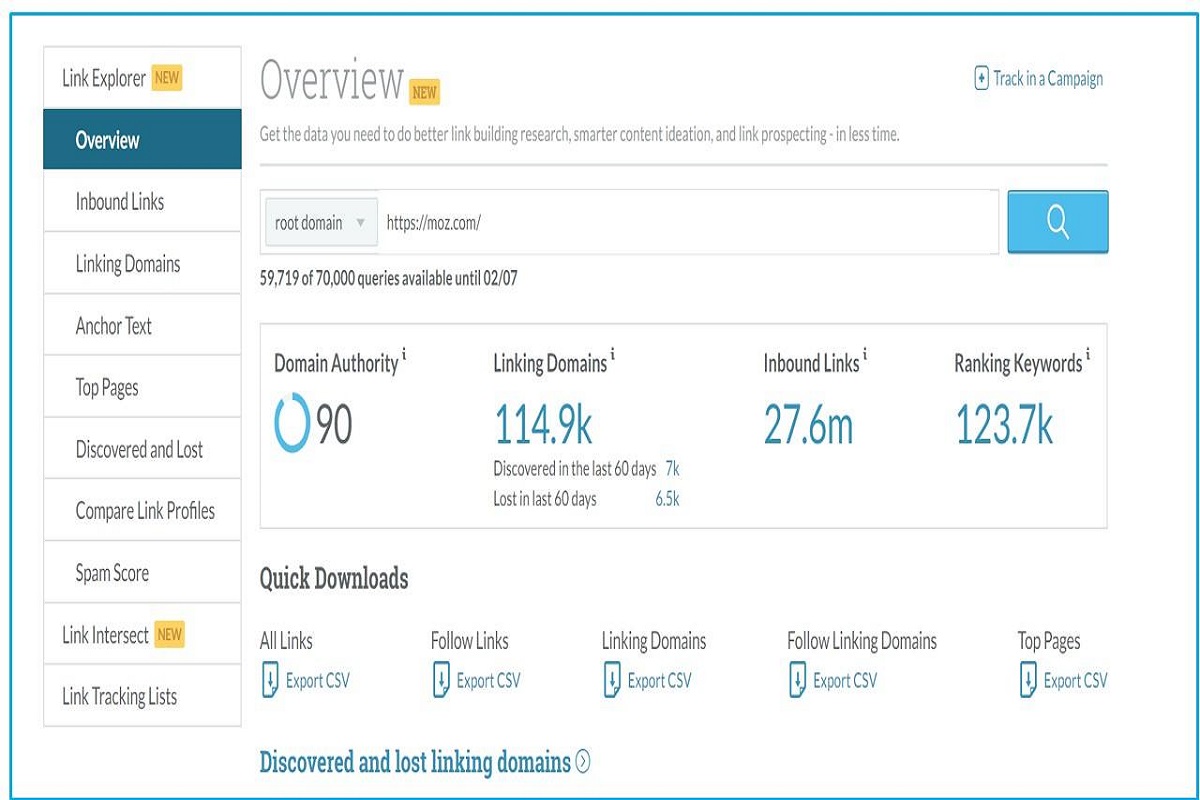Viewport: 1200px width, 800px height.
Task: Open Anchor Text in the sidebar
Action: coord(142,326)
